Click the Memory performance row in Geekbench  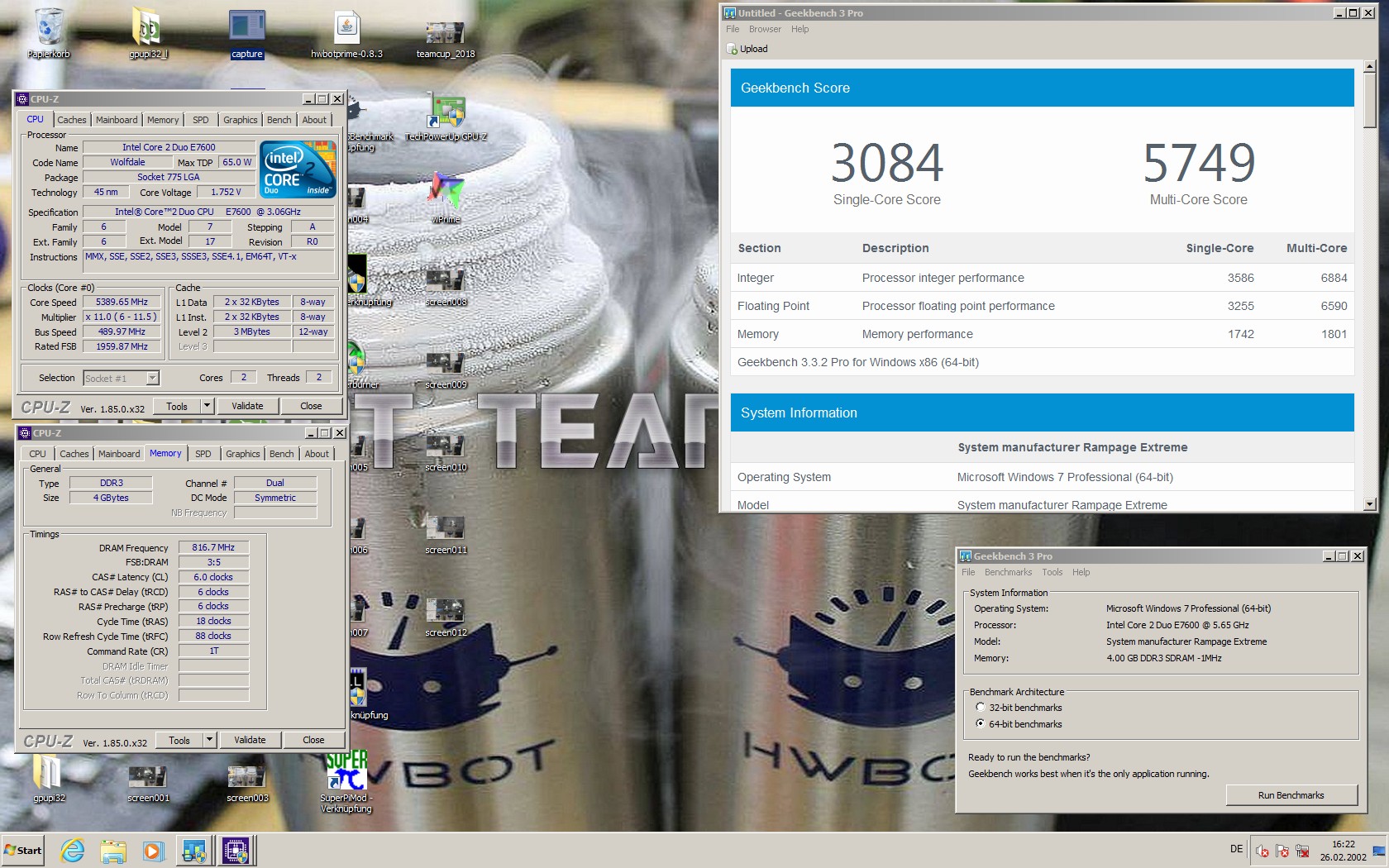point(1042,334)
